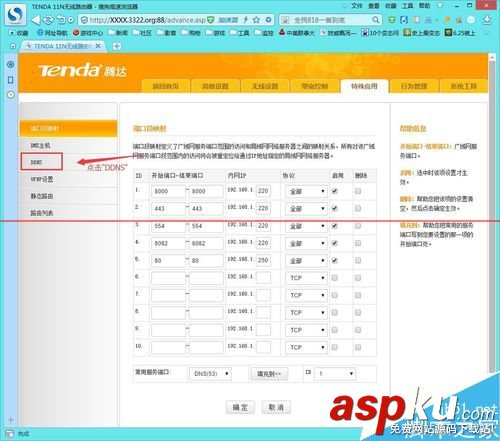
Task: Click the 确定 confirm button
Action: coord(240,407)
